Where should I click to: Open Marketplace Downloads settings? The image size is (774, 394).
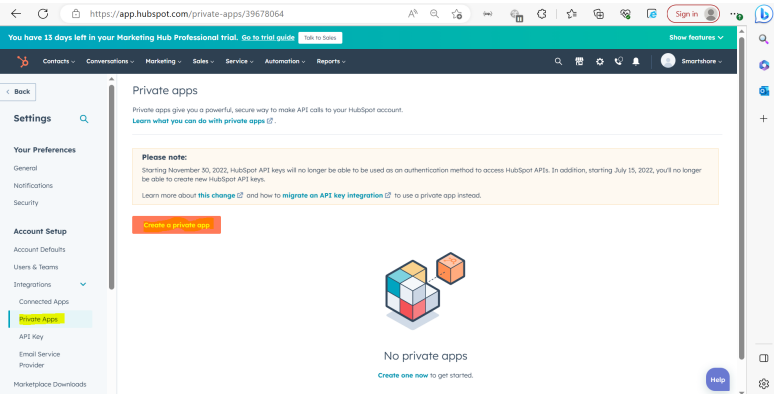[50, 384]
